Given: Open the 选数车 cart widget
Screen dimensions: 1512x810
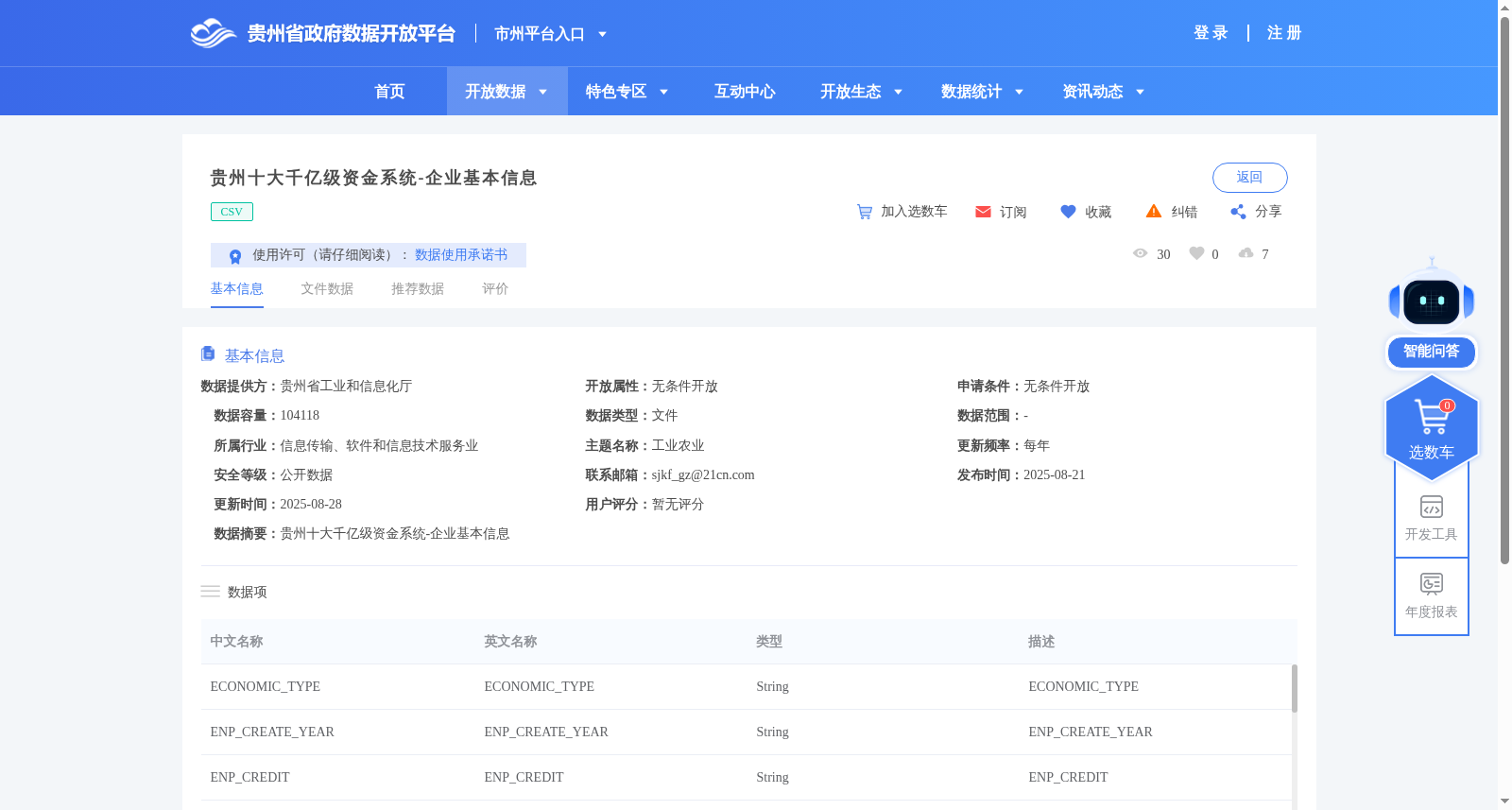Looking at the screenshot, I should 1432,427.
